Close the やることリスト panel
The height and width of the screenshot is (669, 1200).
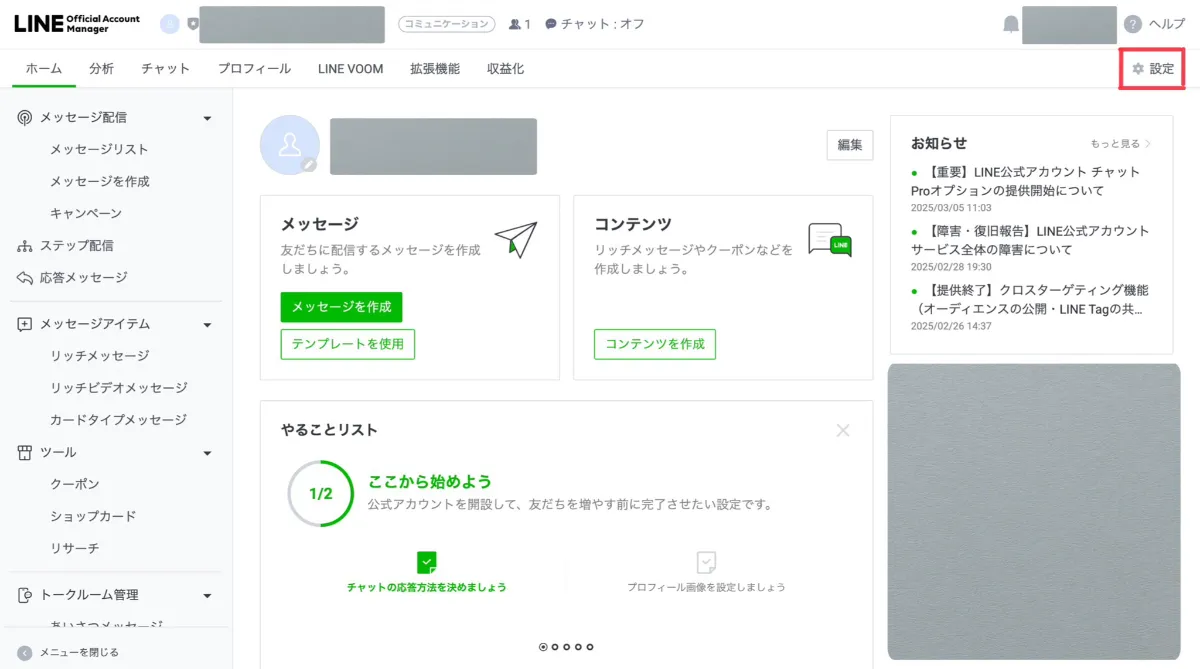pyautogui.click(x=843, y=429)
